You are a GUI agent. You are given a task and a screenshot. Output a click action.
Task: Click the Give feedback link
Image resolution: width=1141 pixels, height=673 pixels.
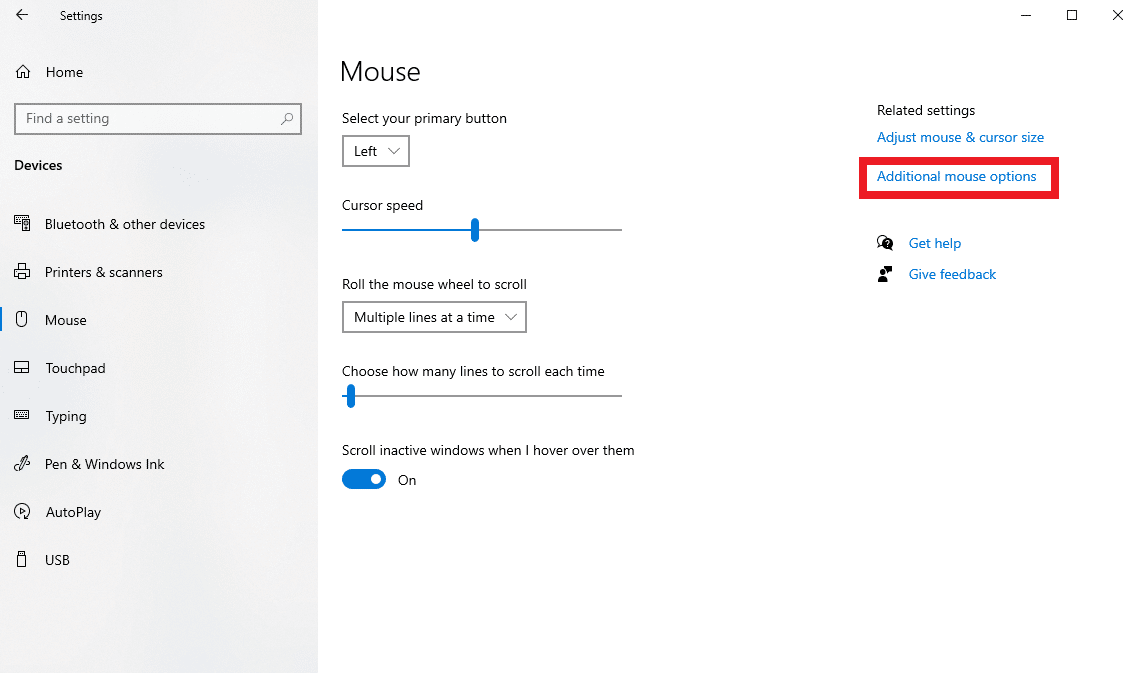[x=952, y=274]
